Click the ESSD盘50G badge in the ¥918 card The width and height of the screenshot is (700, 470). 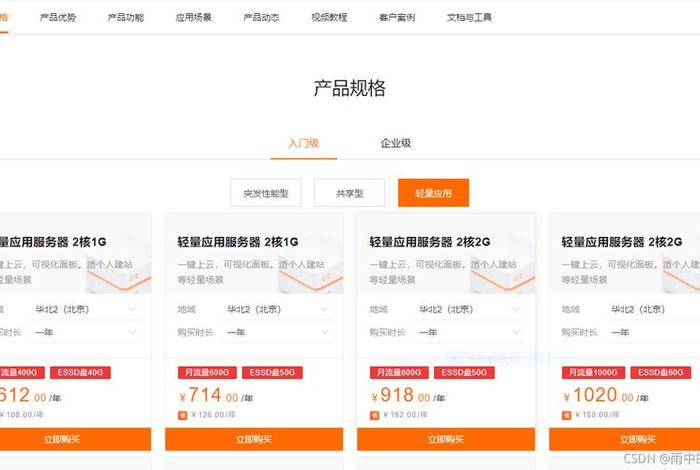[x=464, y=372]
